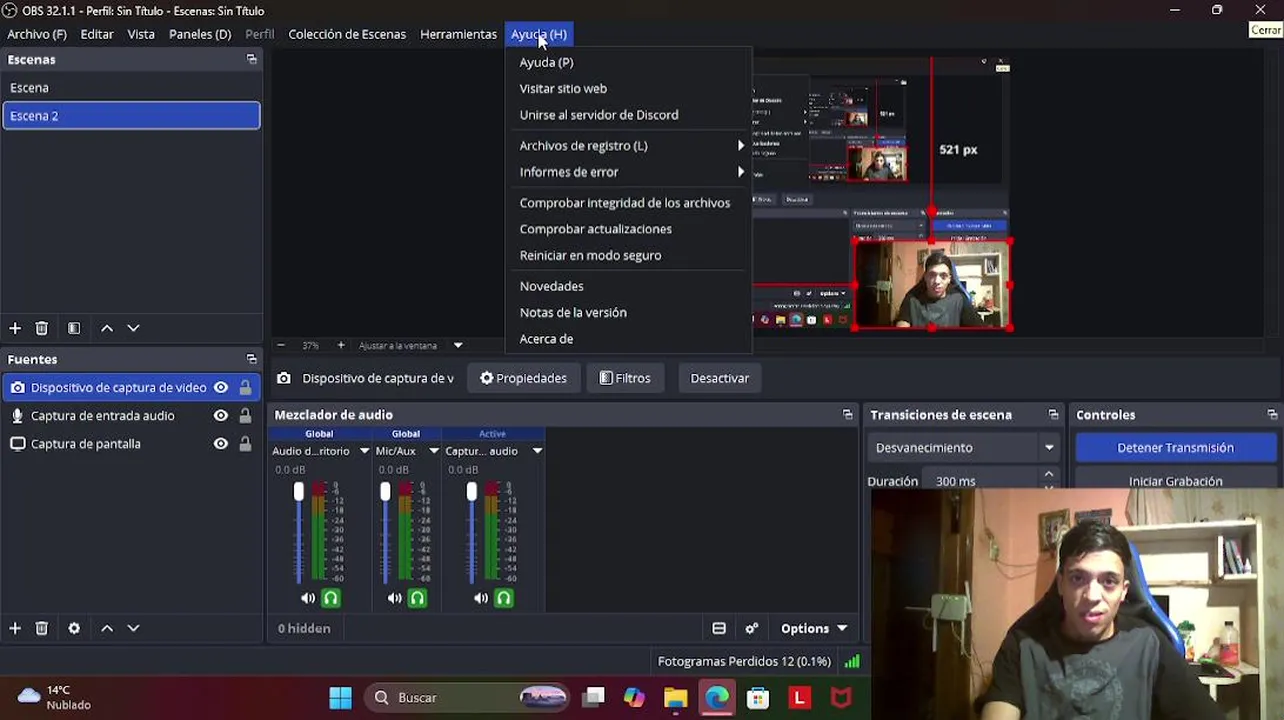Undock the Controles panel
1284x720 pixels.
(1272, 414)
